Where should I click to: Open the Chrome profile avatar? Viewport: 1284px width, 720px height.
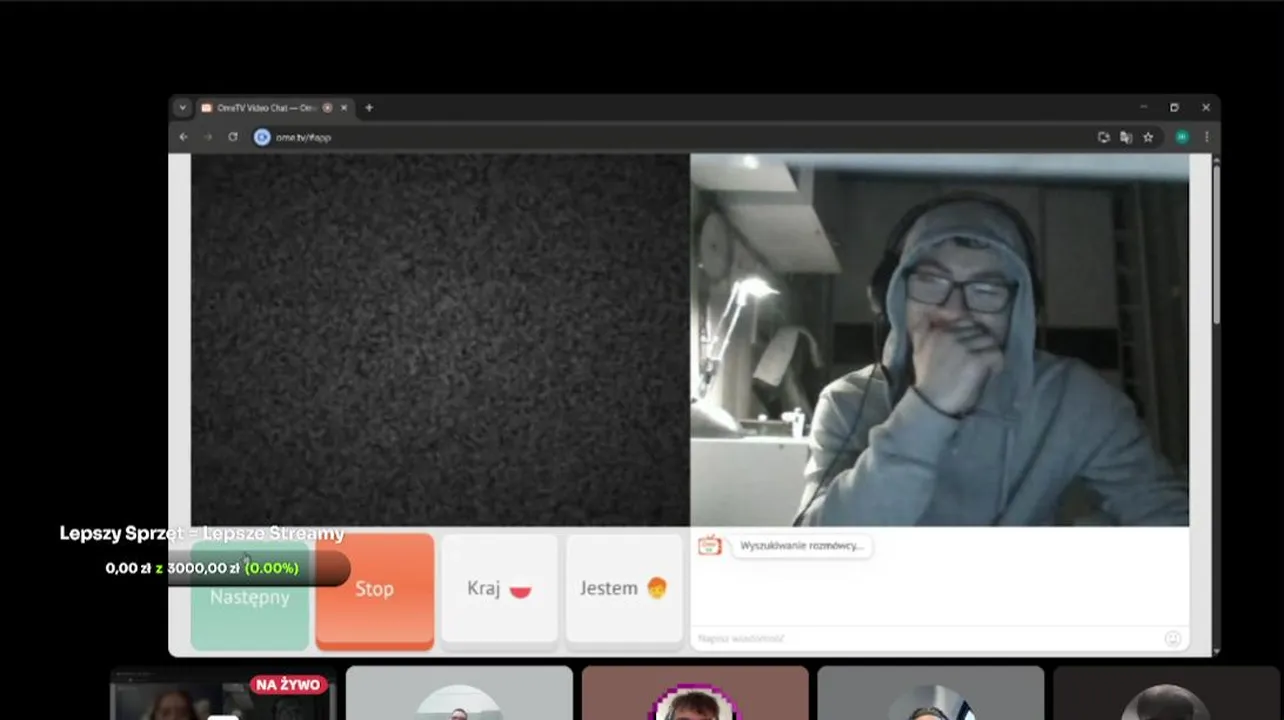pyautogui.click(x=1182, y=137)
